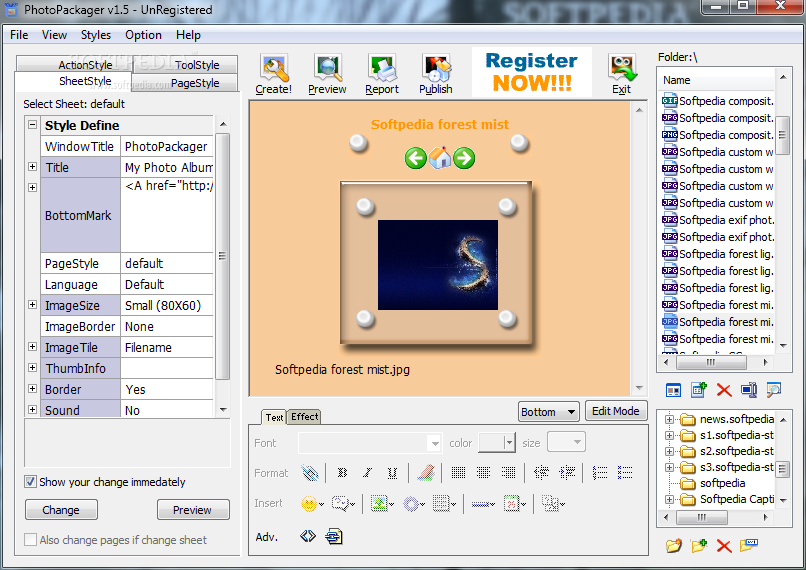Click the increase indent format icon
This screenshot has width=806, height=570.
pos(567,472)
